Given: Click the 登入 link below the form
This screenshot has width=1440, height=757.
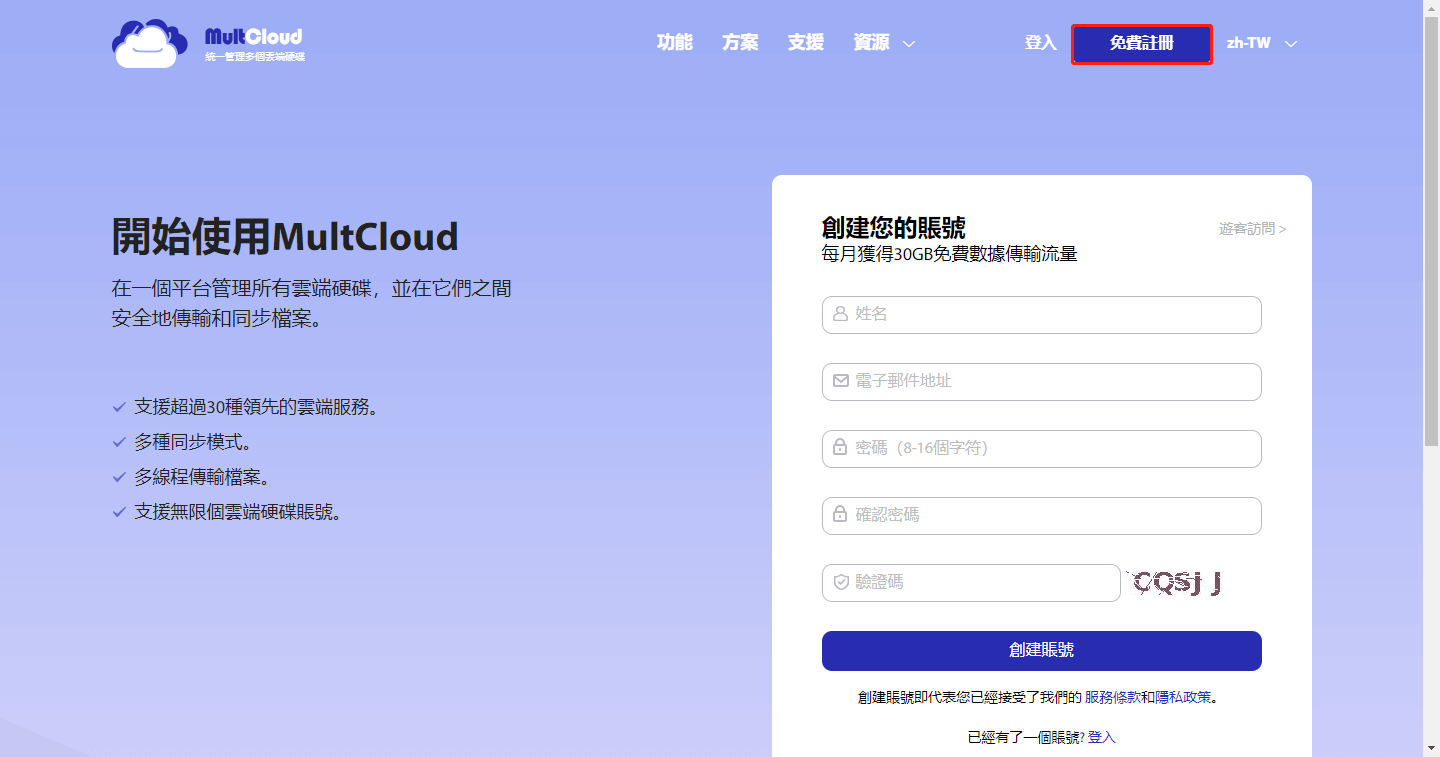Looking at the screenshot, I should [1102, 737].
